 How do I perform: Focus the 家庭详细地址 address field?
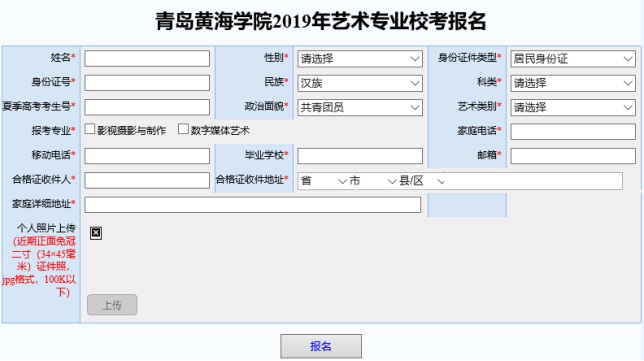253,205
